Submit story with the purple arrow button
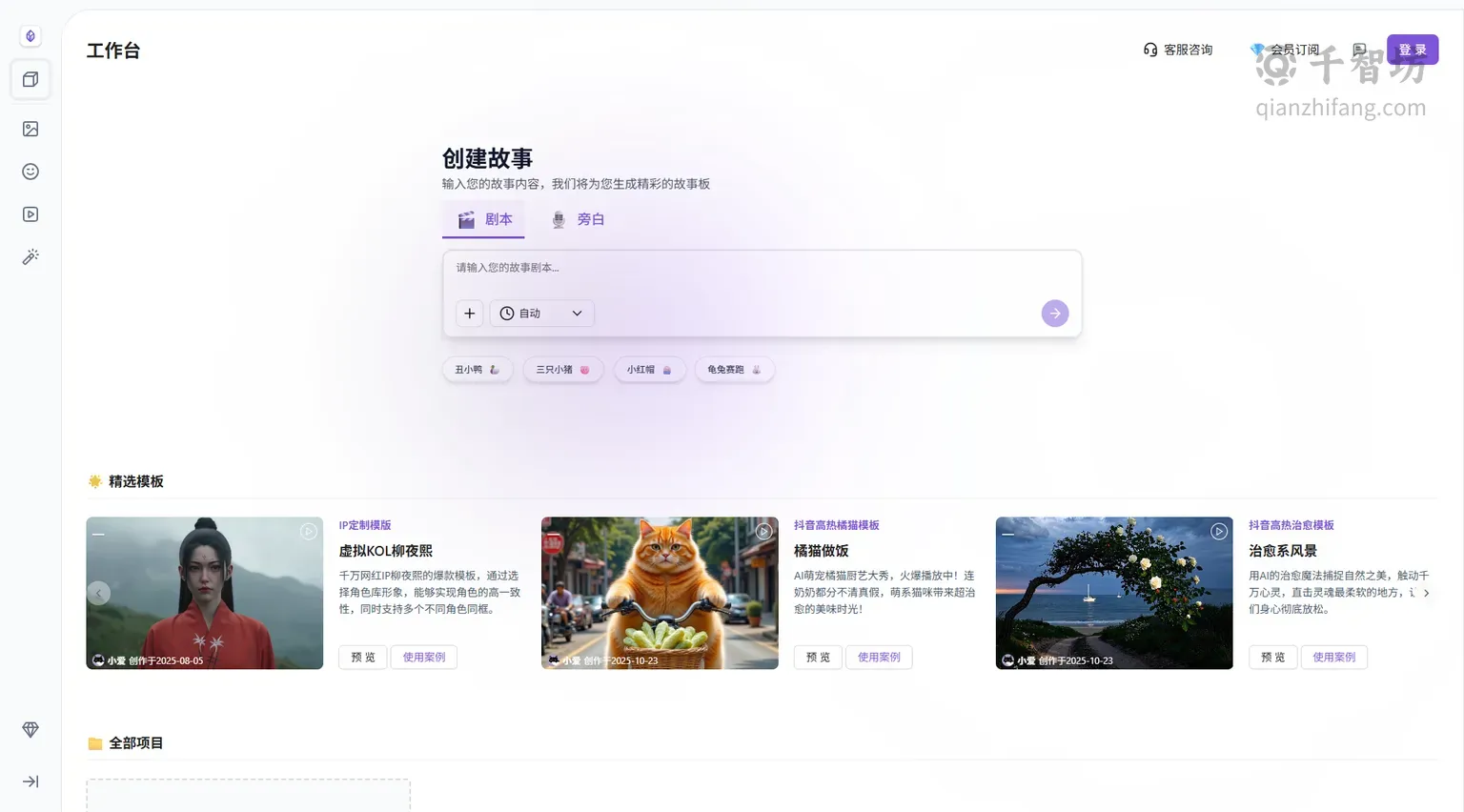Image resolution: width=1464 pixels, height=812 pixels. [1055, 314]
